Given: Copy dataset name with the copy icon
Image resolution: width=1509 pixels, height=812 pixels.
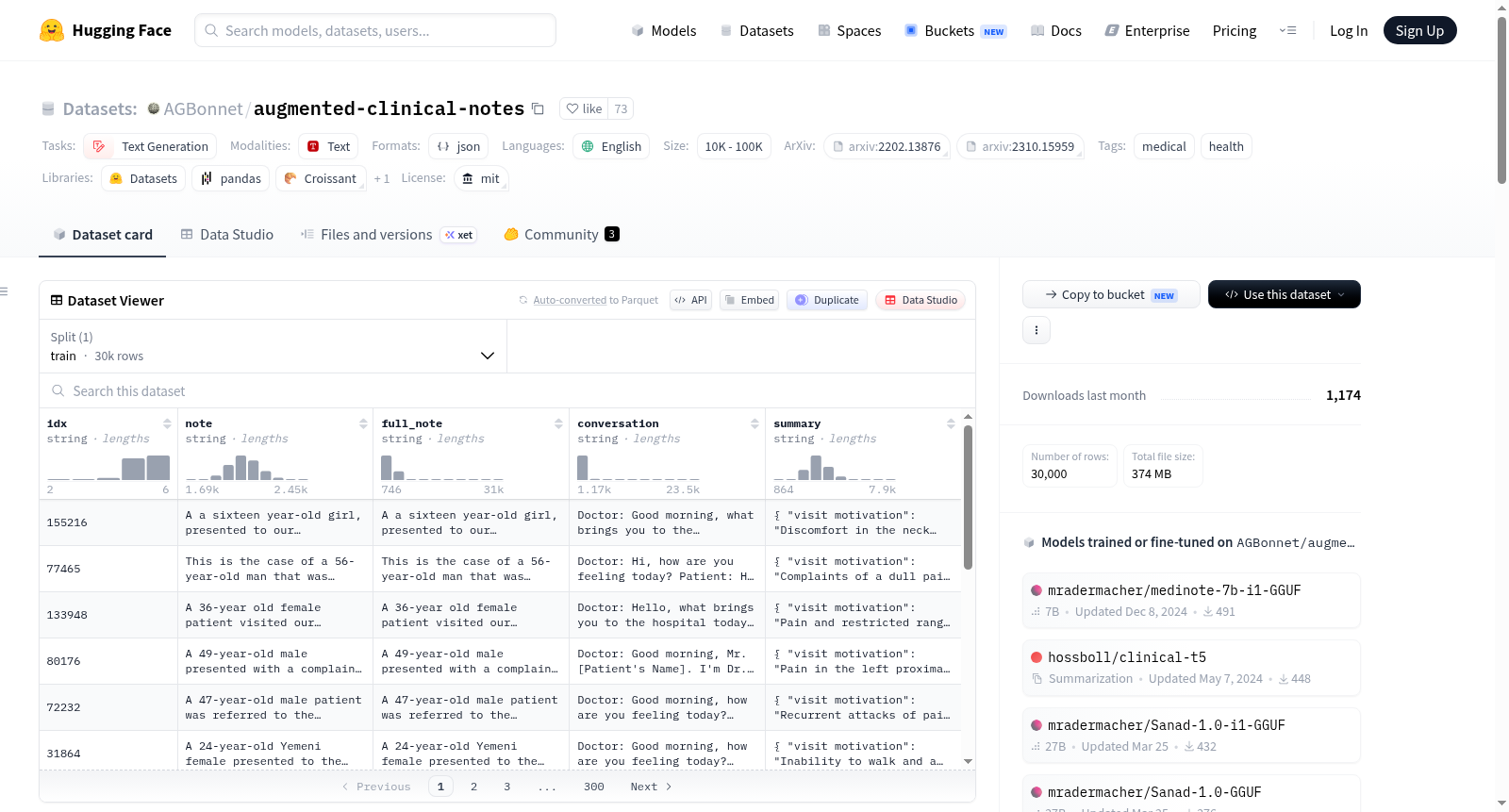Looking at the screenshot, I should click(538, 108).
